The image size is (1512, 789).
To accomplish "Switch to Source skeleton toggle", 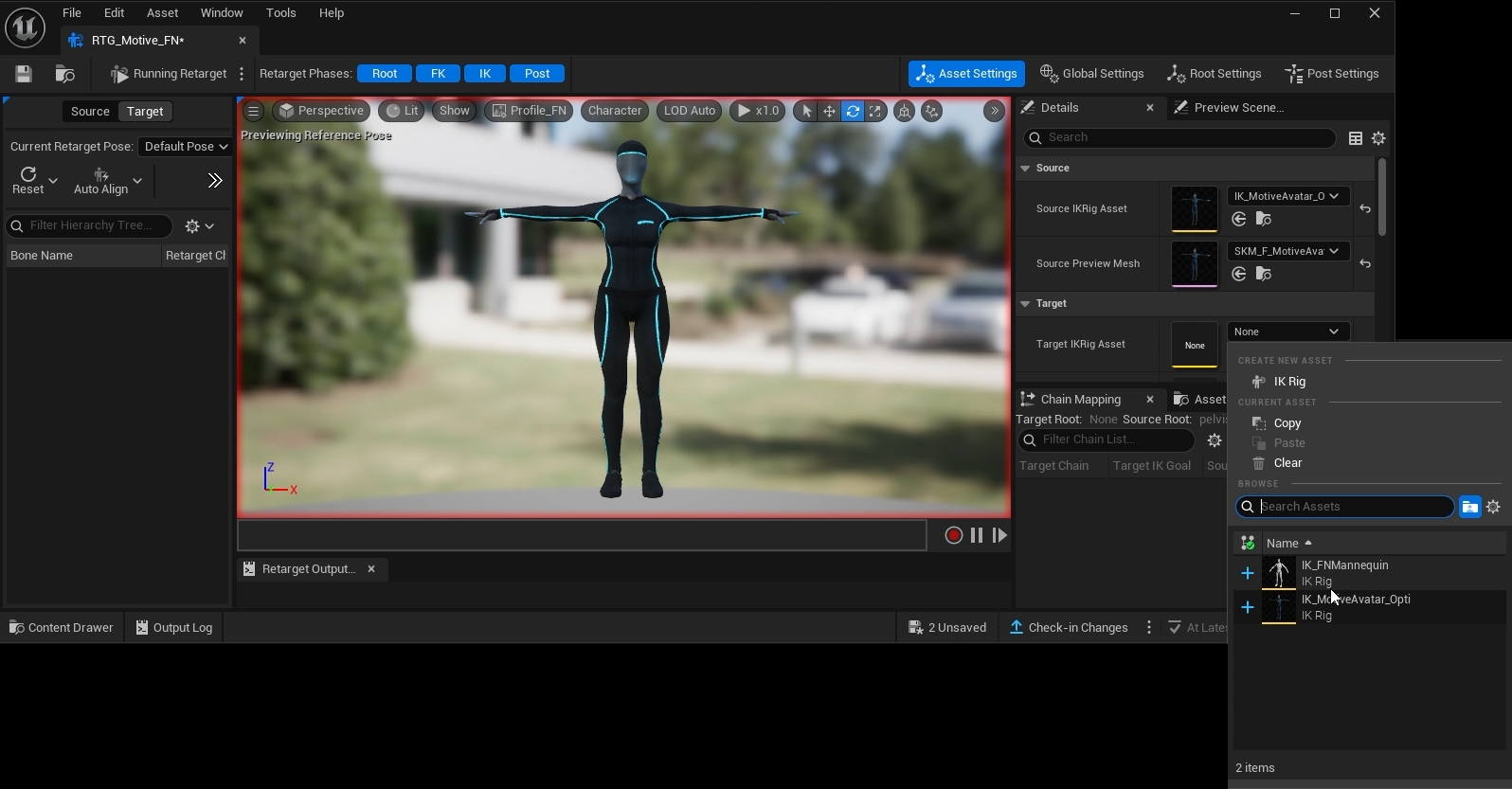I will 90,111.
